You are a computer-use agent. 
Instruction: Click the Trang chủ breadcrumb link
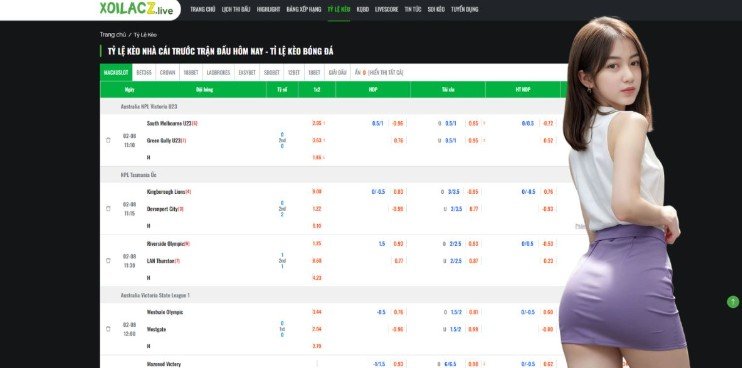(x=113, y=35)
